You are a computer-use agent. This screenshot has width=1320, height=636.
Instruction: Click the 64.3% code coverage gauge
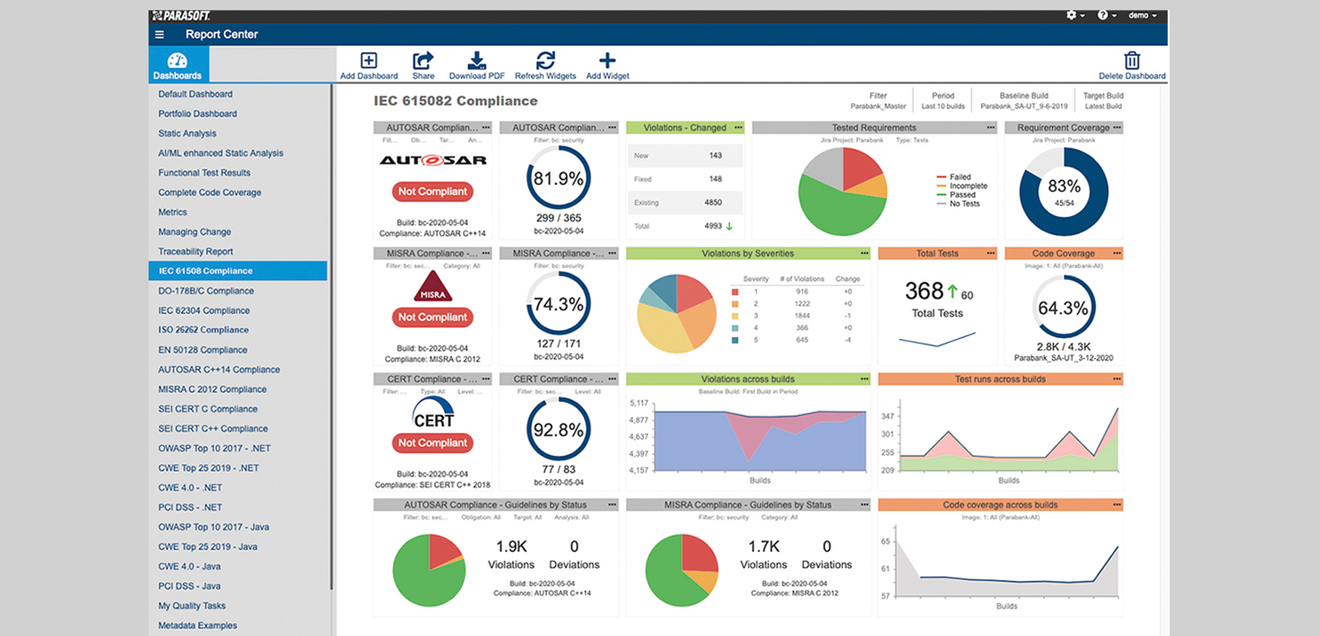[x=1063, y=308]
